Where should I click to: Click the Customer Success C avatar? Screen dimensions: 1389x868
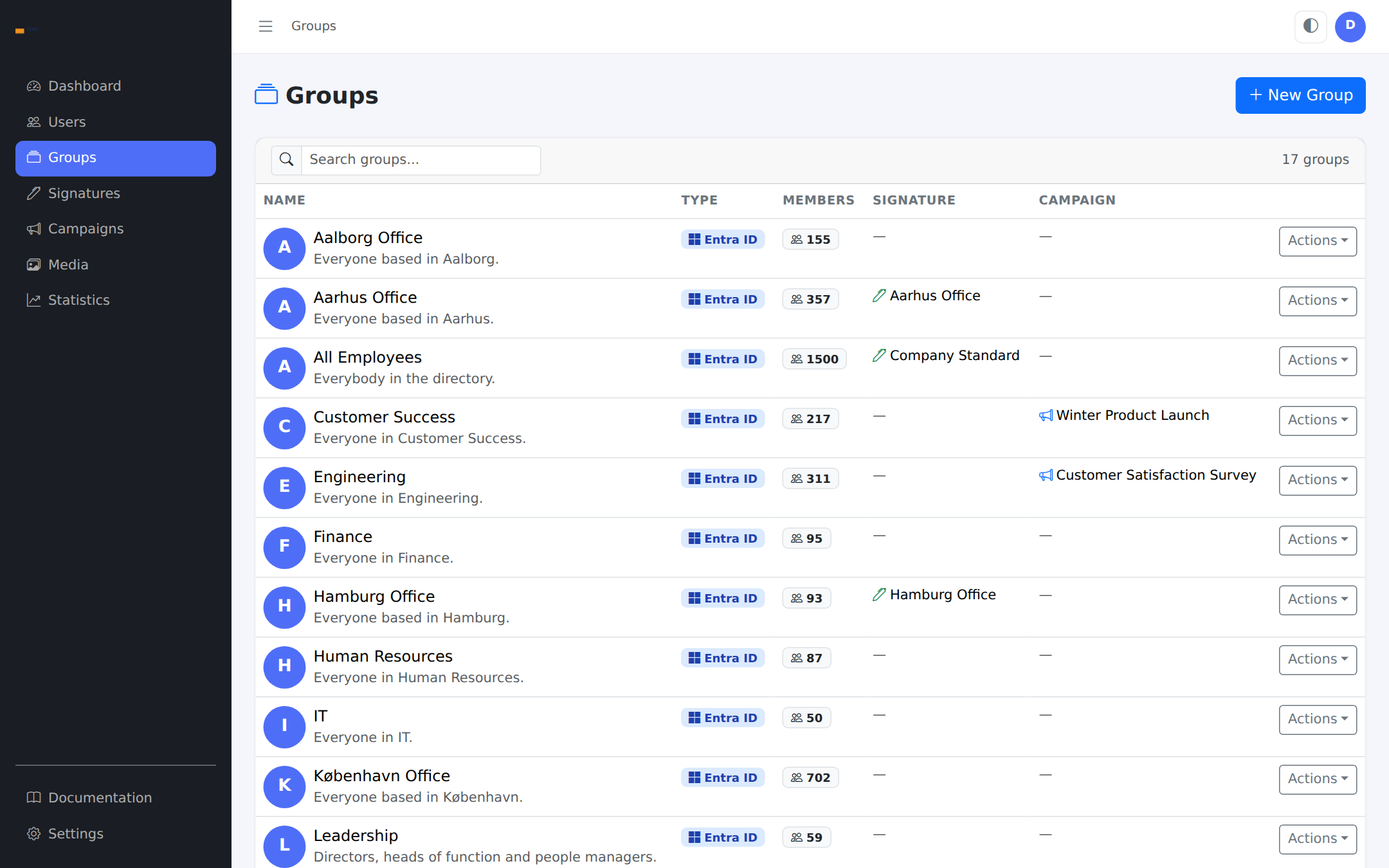284,428
